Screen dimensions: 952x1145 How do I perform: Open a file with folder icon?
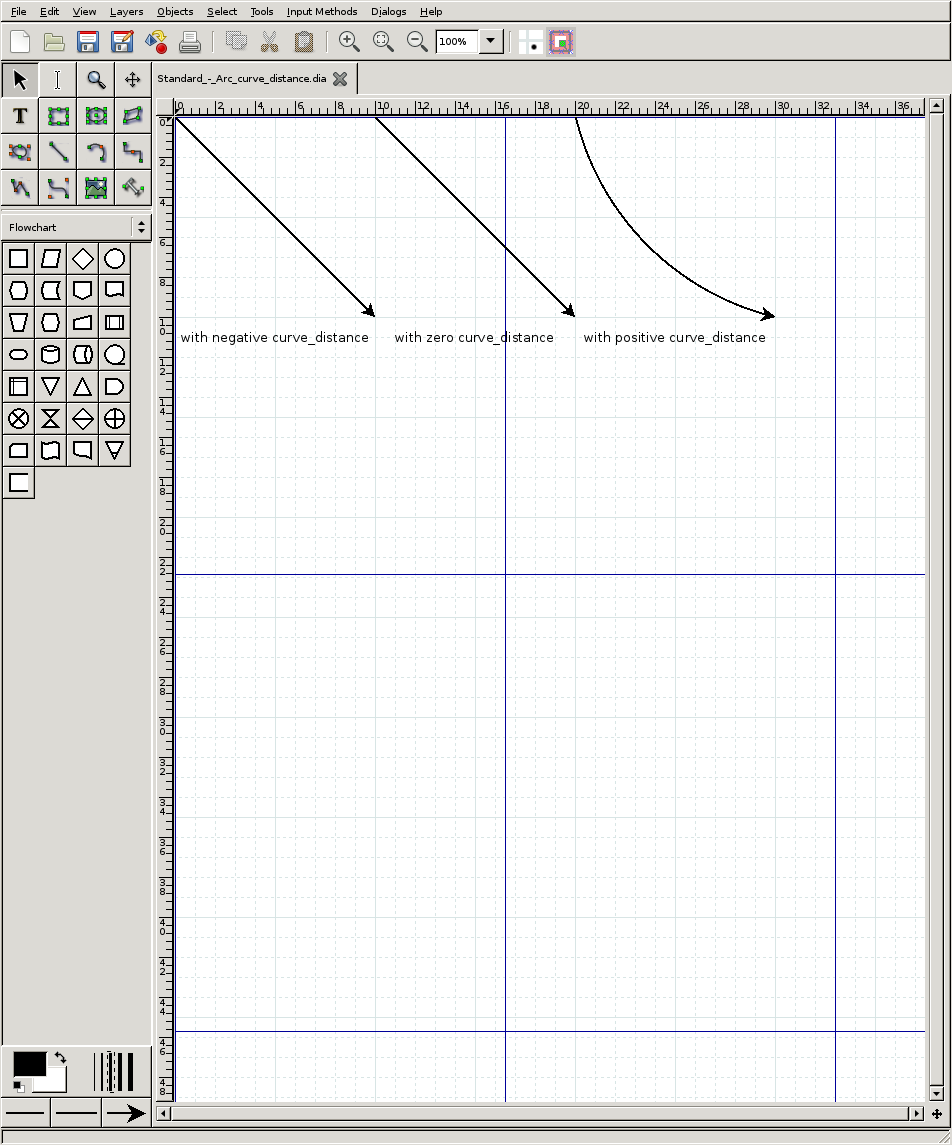coord(54,42)
